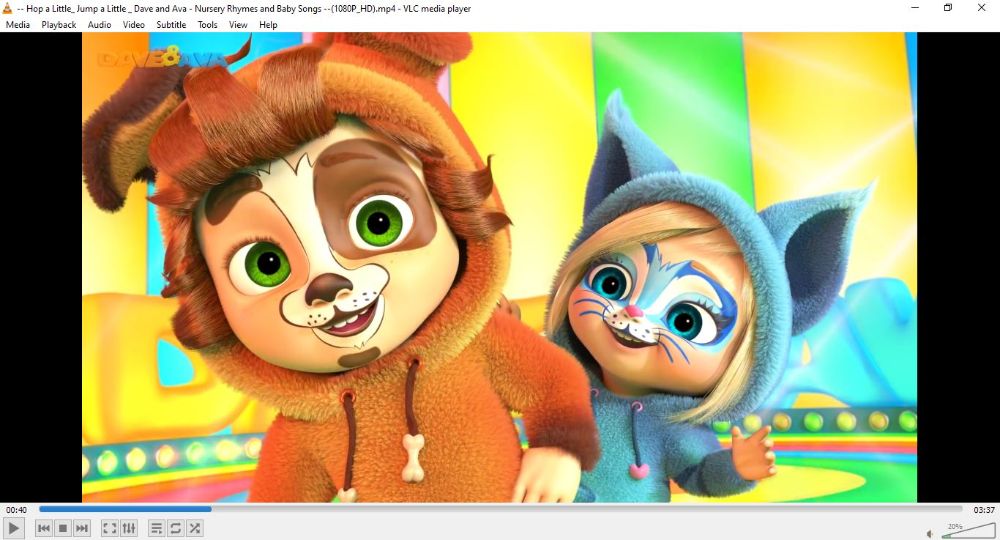Skip to next media track
The height and width of the screenshot is (540, 1000).
(82, 528)
